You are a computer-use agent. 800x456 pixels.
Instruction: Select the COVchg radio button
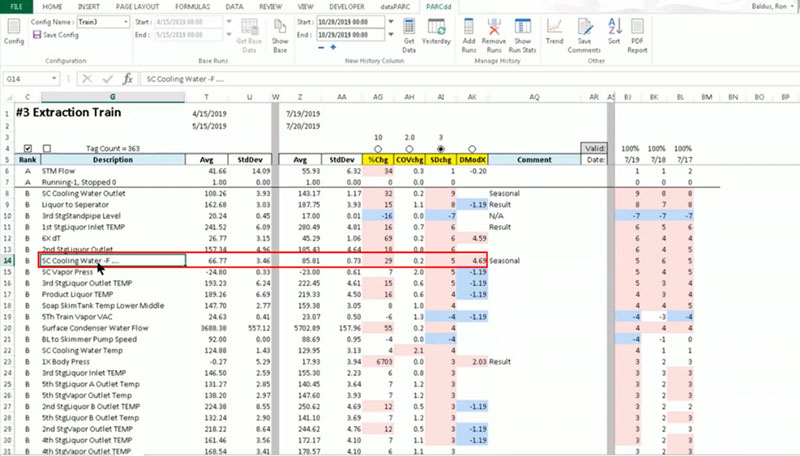coord(409,149)
